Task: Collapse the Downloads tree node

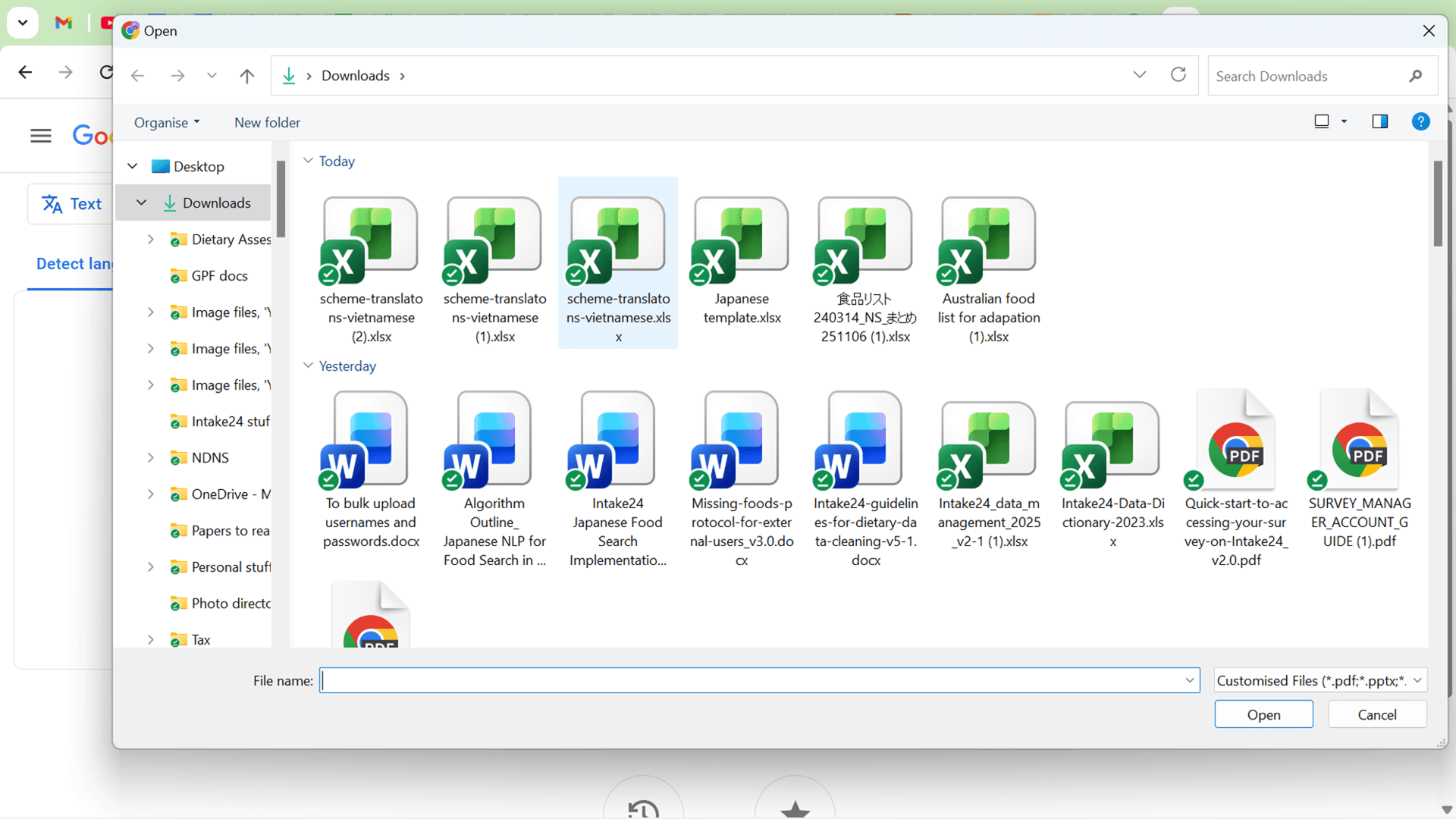Action: 141,202
